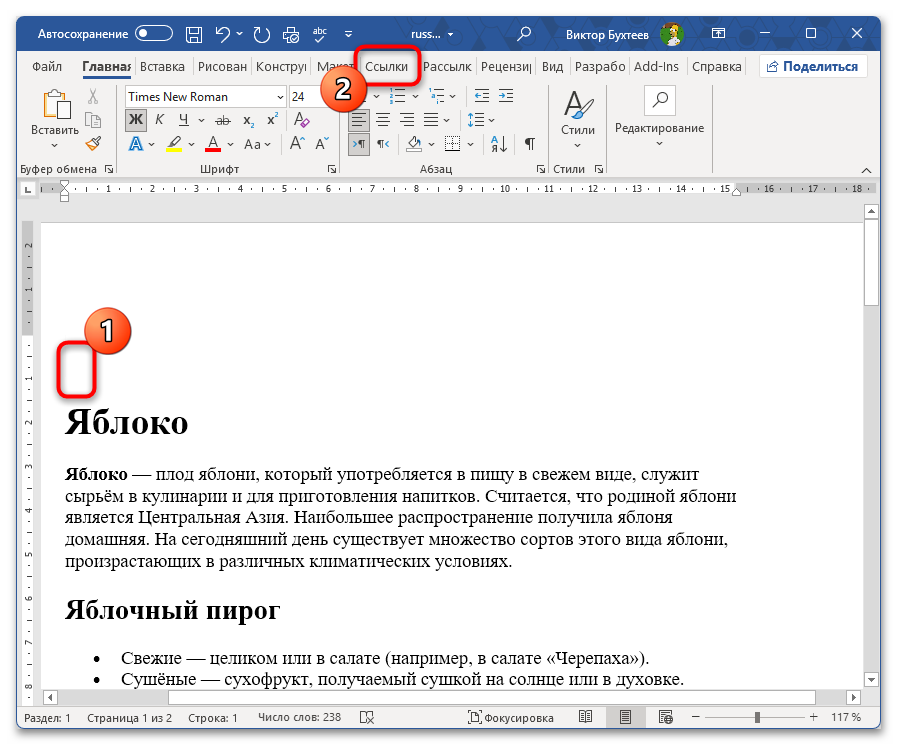Click 117 % zoom level
Screen dimensions: 897x745
click(x=846, y=717)
